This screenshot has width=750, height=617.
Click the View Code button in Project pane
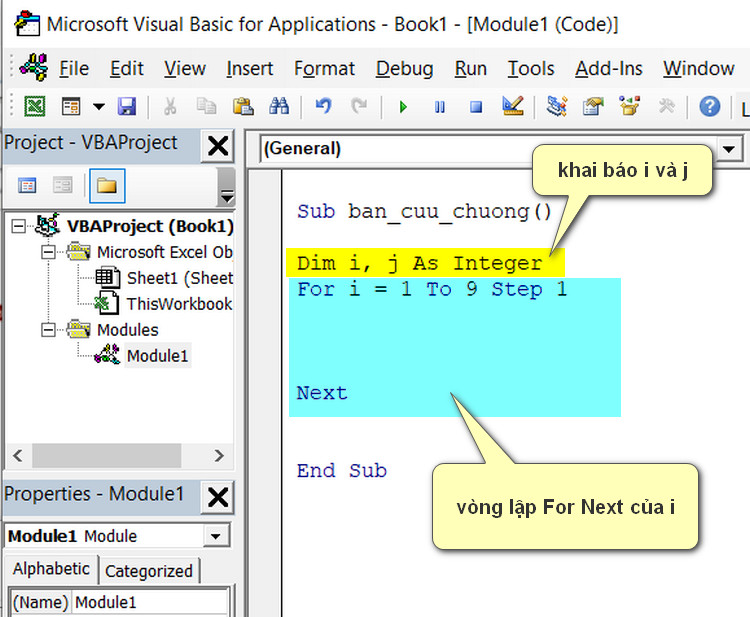pyautogui.click(x=28, y=185)
